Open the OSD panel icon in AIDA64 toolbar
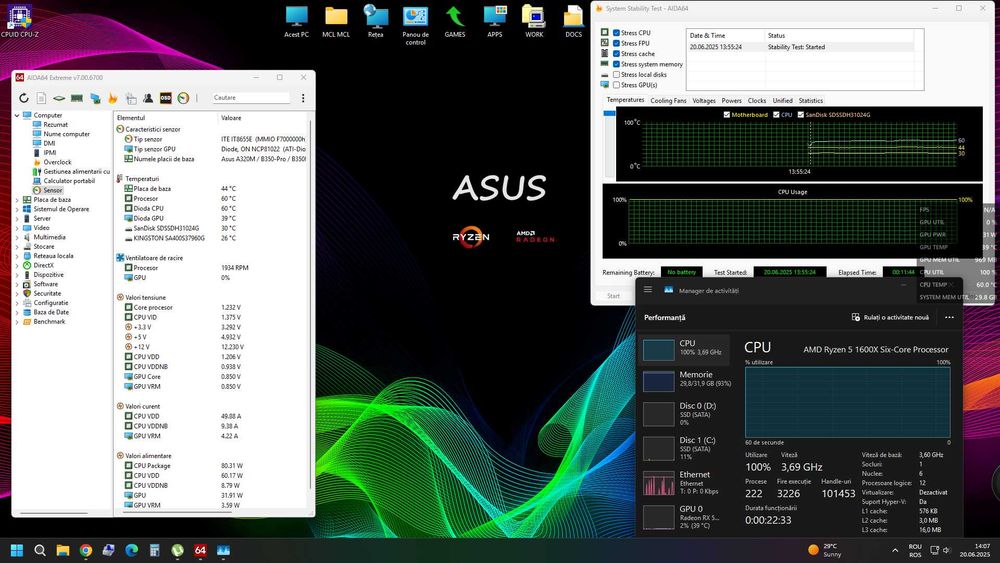Screen dimensions: 1000x563 click(x=166, y=98)
